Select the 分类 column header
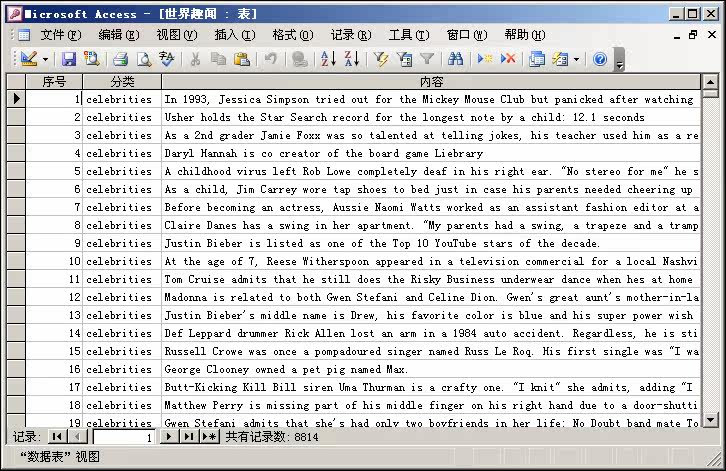The height and width of the screenshot is (471, 726). point(122,82)
